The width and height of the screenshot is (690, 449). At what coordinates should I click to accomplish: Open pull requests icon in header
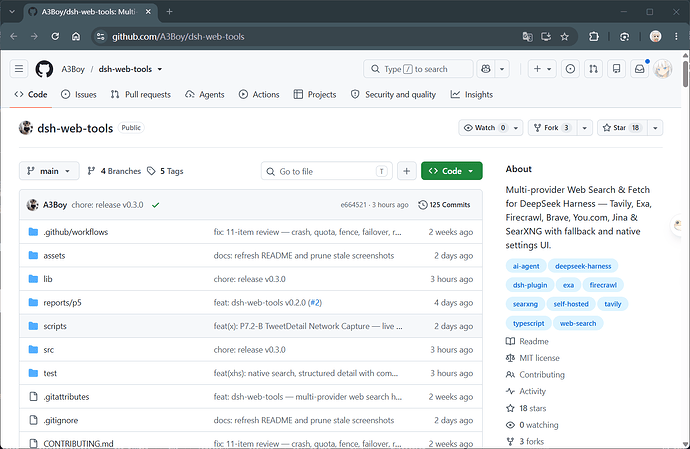pyautogui.click(x=594, y=69)
